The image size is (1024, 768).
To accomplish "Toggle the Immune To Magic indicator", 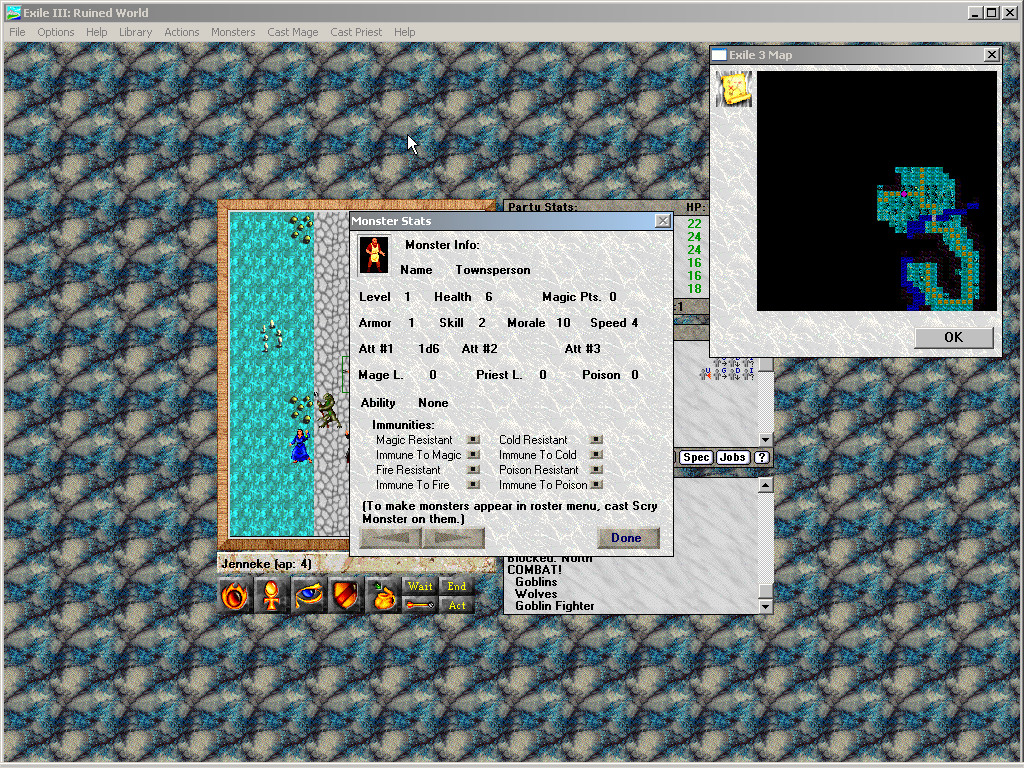I will (473, 455).
